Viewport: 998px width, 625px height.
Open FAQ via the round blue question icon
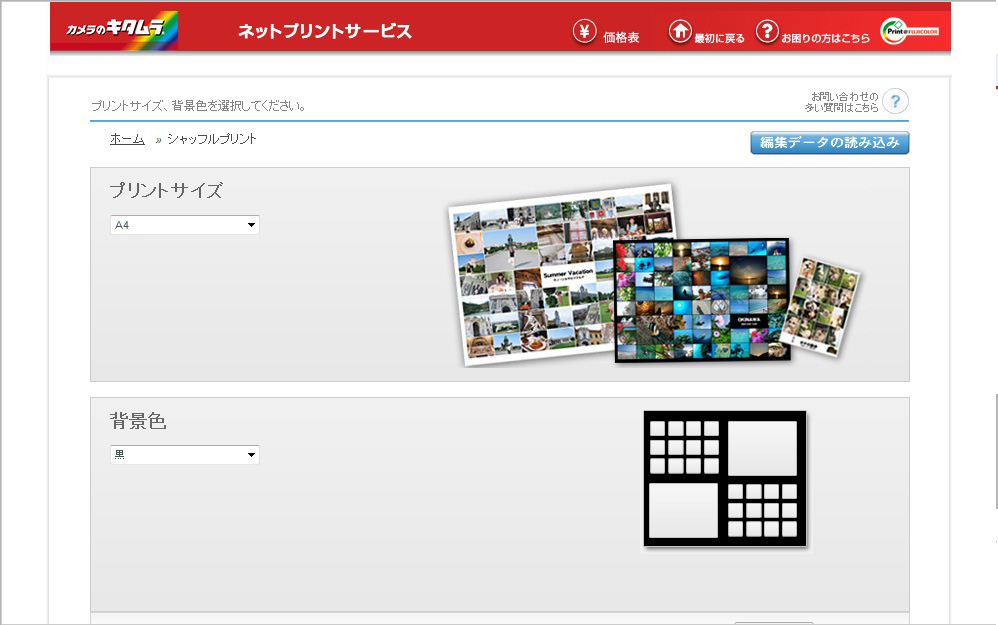(x=895, y=101)
